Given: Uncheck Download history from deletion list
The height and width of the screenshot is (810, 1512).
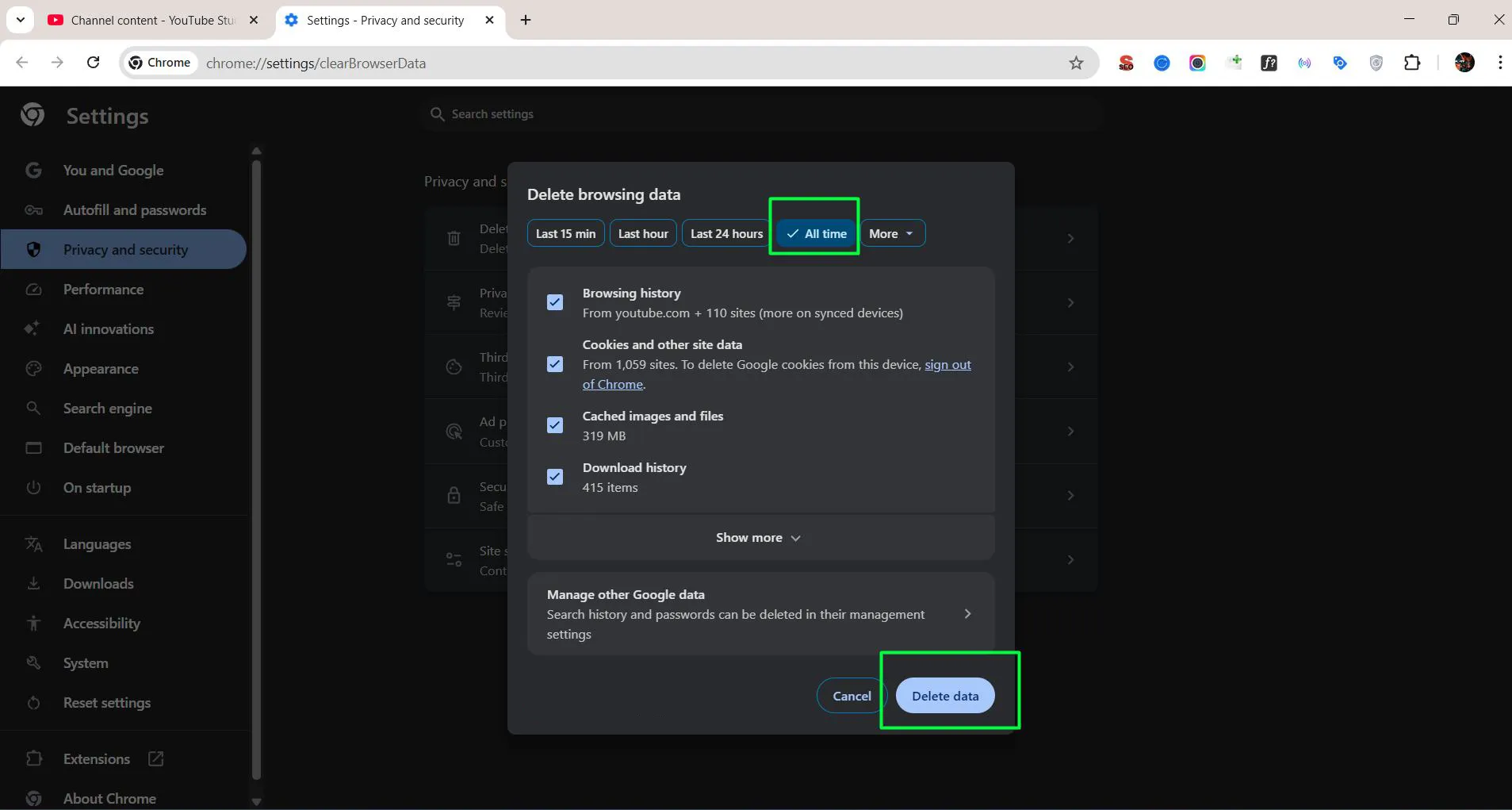Looking at the screenshot, I should [x=554, y=476].
